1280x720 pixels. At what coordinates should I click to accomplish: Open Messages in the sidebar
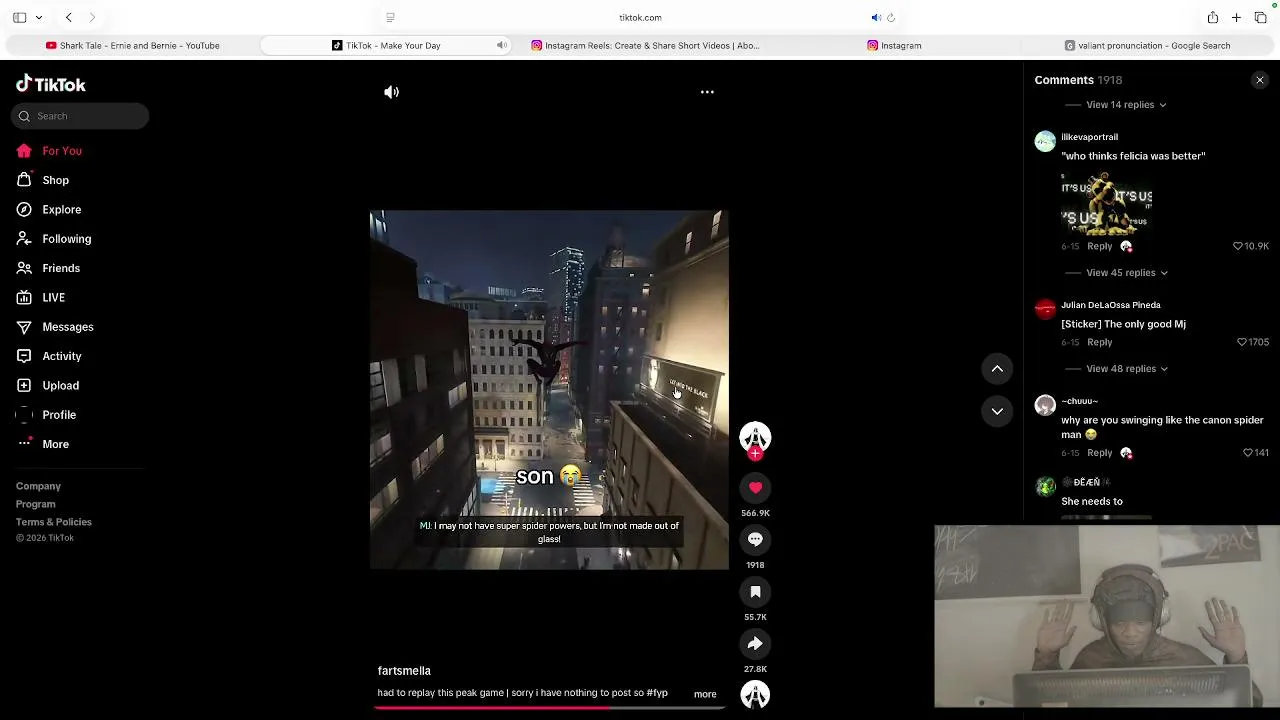point(55,327)
